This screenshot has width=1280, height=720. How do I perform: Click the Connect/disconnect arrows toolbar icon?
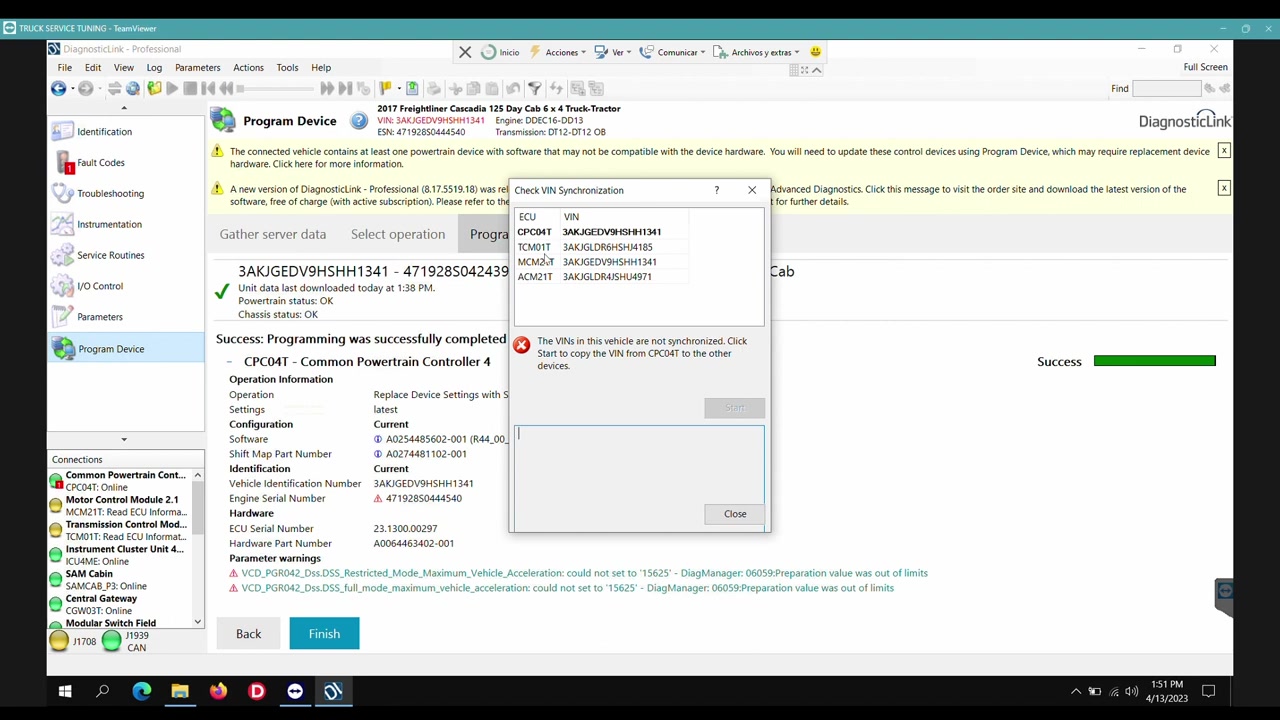114,89
